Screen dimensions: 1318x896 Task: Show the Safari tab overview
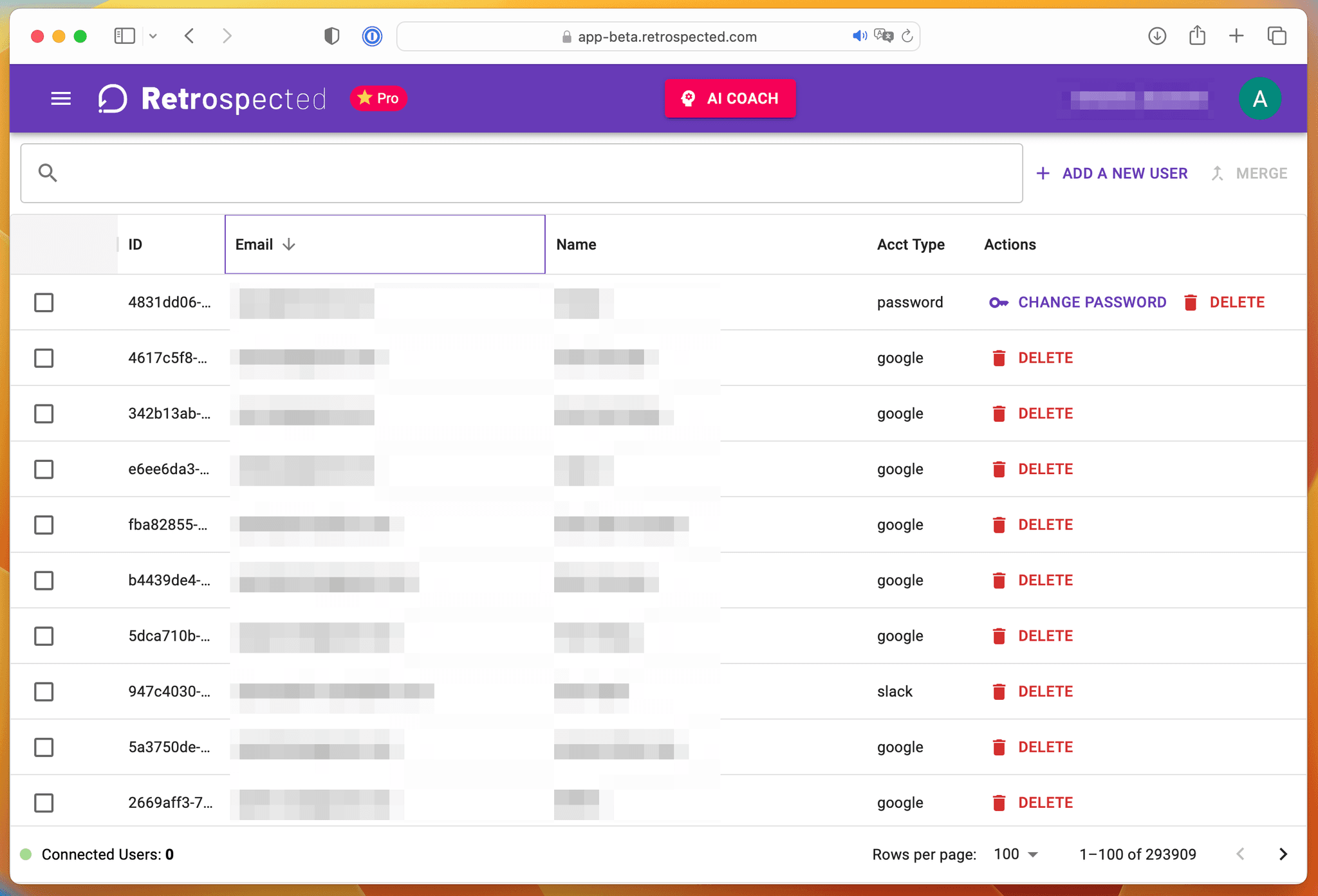pyautogui.click(x=1277, y=36)
